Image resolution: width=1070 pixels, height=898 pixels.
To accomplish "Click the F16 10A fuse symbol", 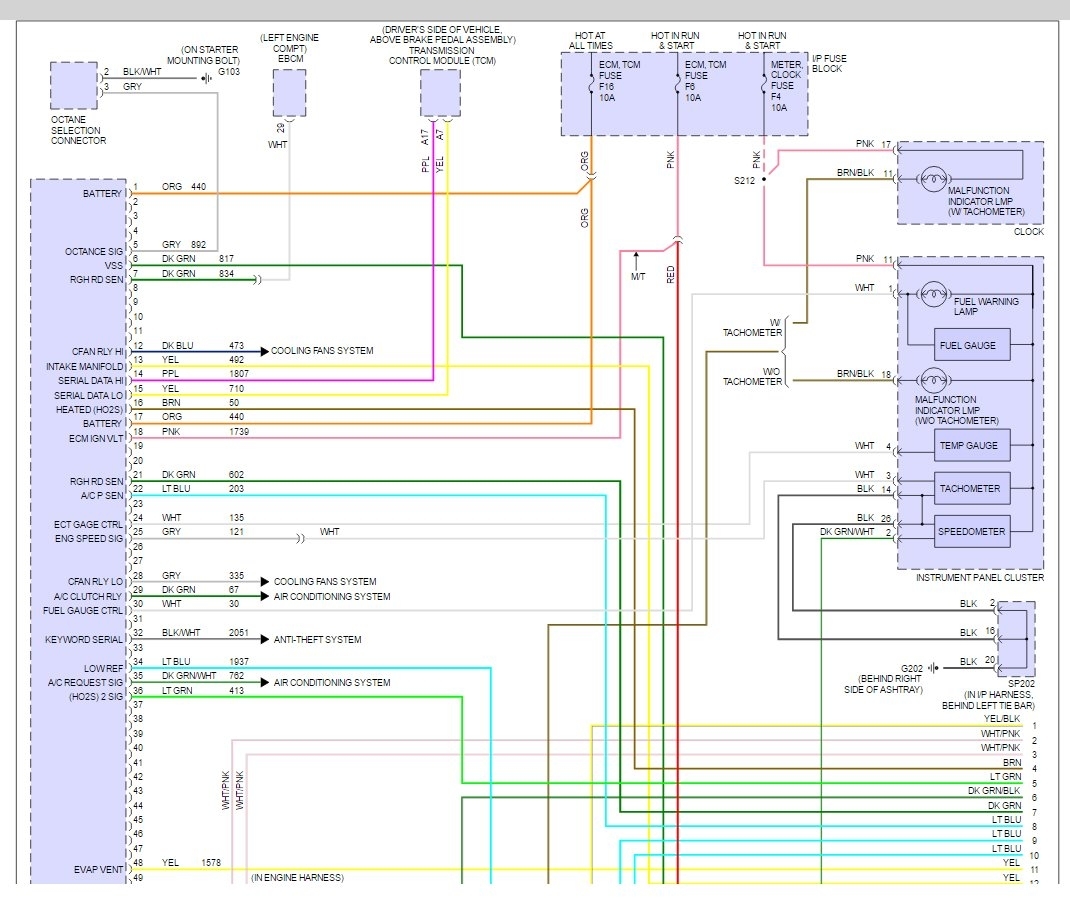I will point(592,88).
